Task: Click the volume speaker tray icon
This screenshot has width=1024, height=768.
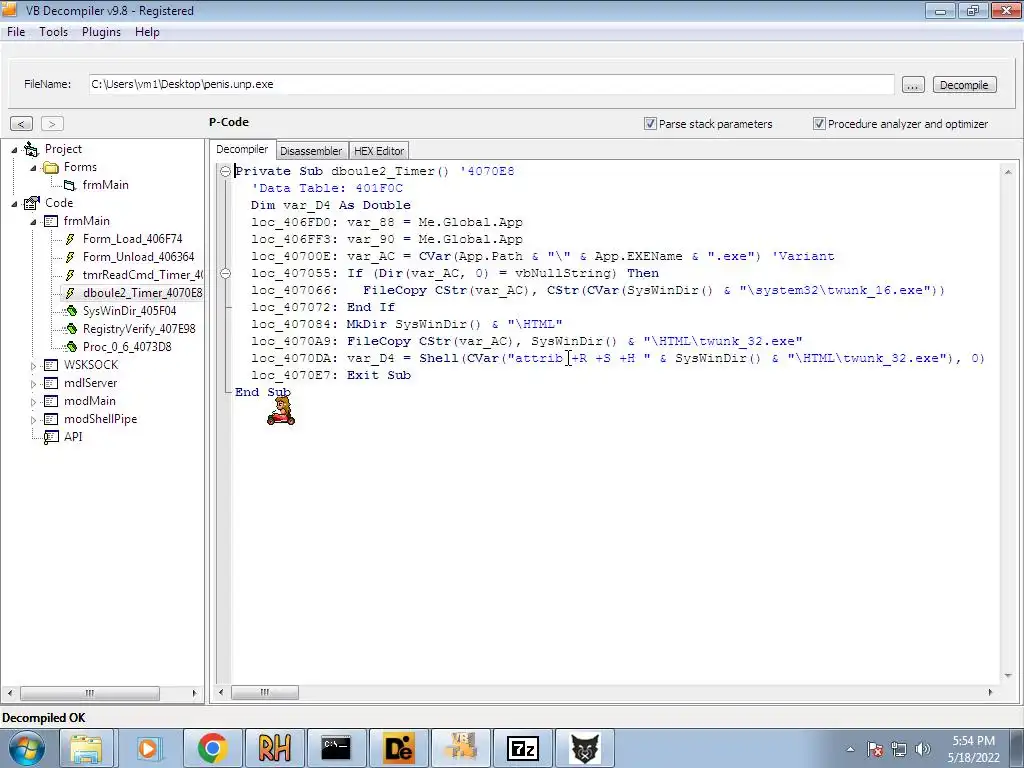Action: pos(922,749)
